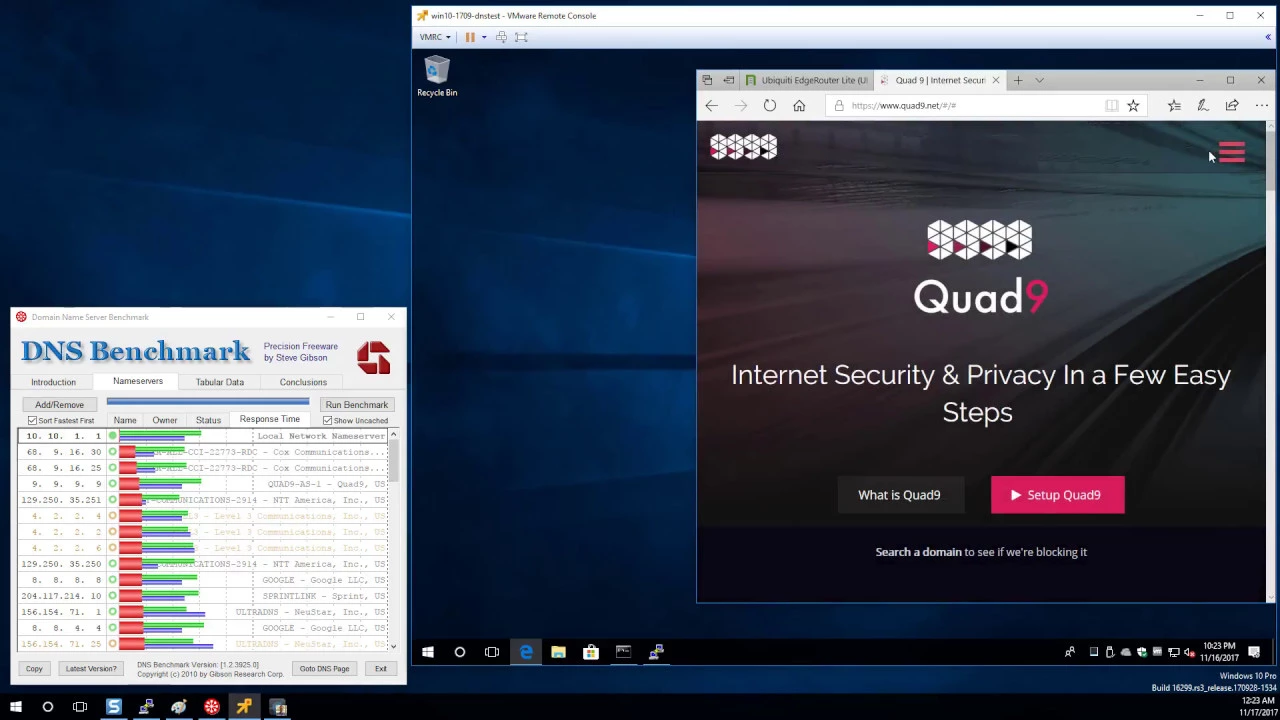Open File Explorer on the guest taskbar
Screen dimensions: 1280x720
[x=558, y=652]
